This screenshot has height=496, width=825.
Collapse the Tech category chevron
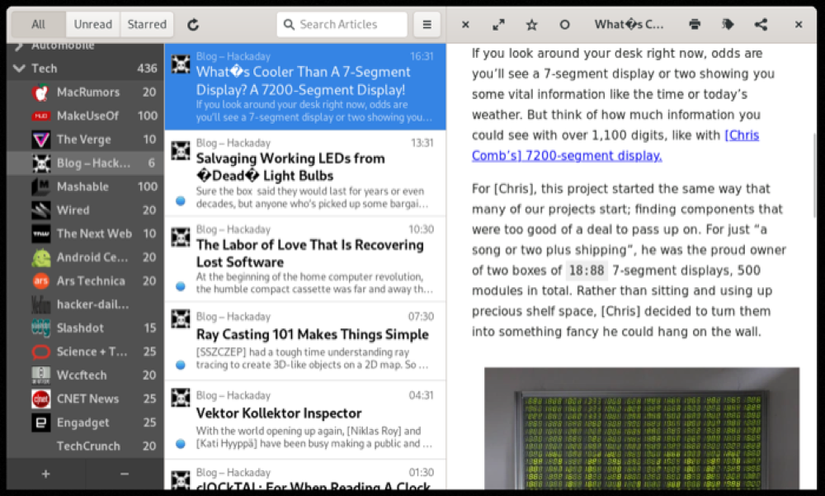click(19, 68)
